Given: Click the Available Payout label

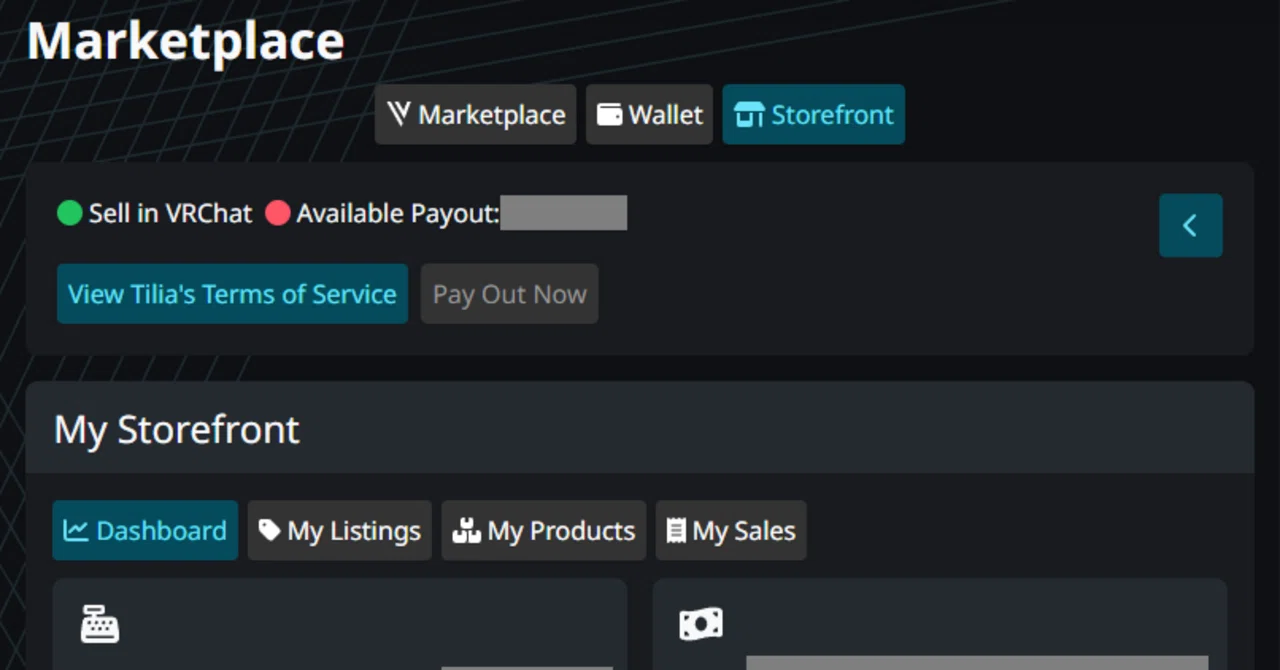Looking at the screenshot, I should [398, 213].
